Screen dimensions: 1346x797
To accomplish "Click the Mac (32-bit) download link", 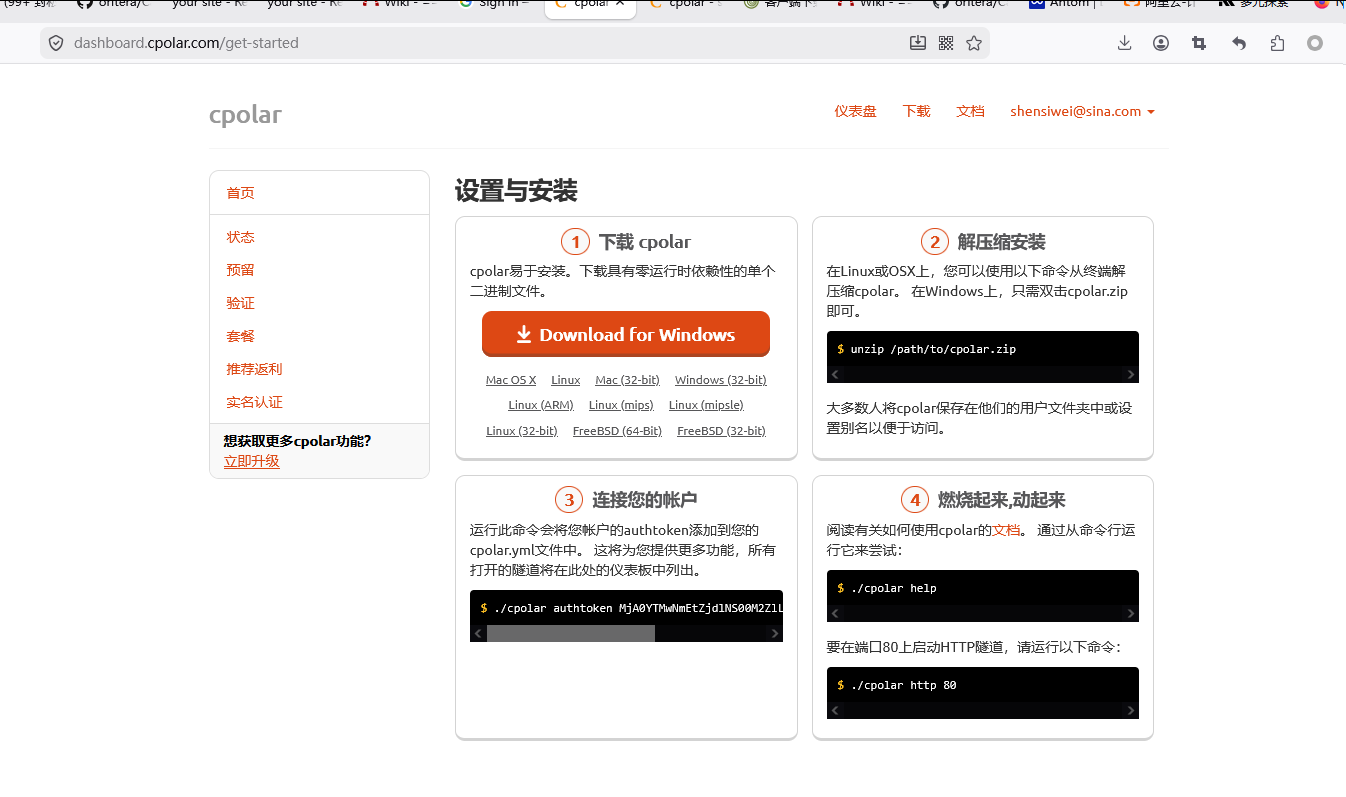I will point(627,380).
